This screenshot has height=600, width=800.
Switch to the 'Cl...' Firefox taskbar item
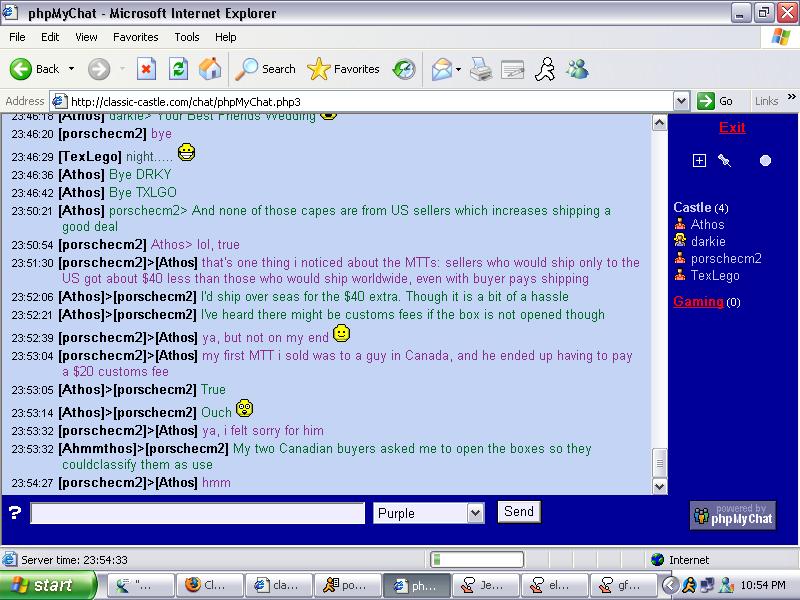pos(209,585)
